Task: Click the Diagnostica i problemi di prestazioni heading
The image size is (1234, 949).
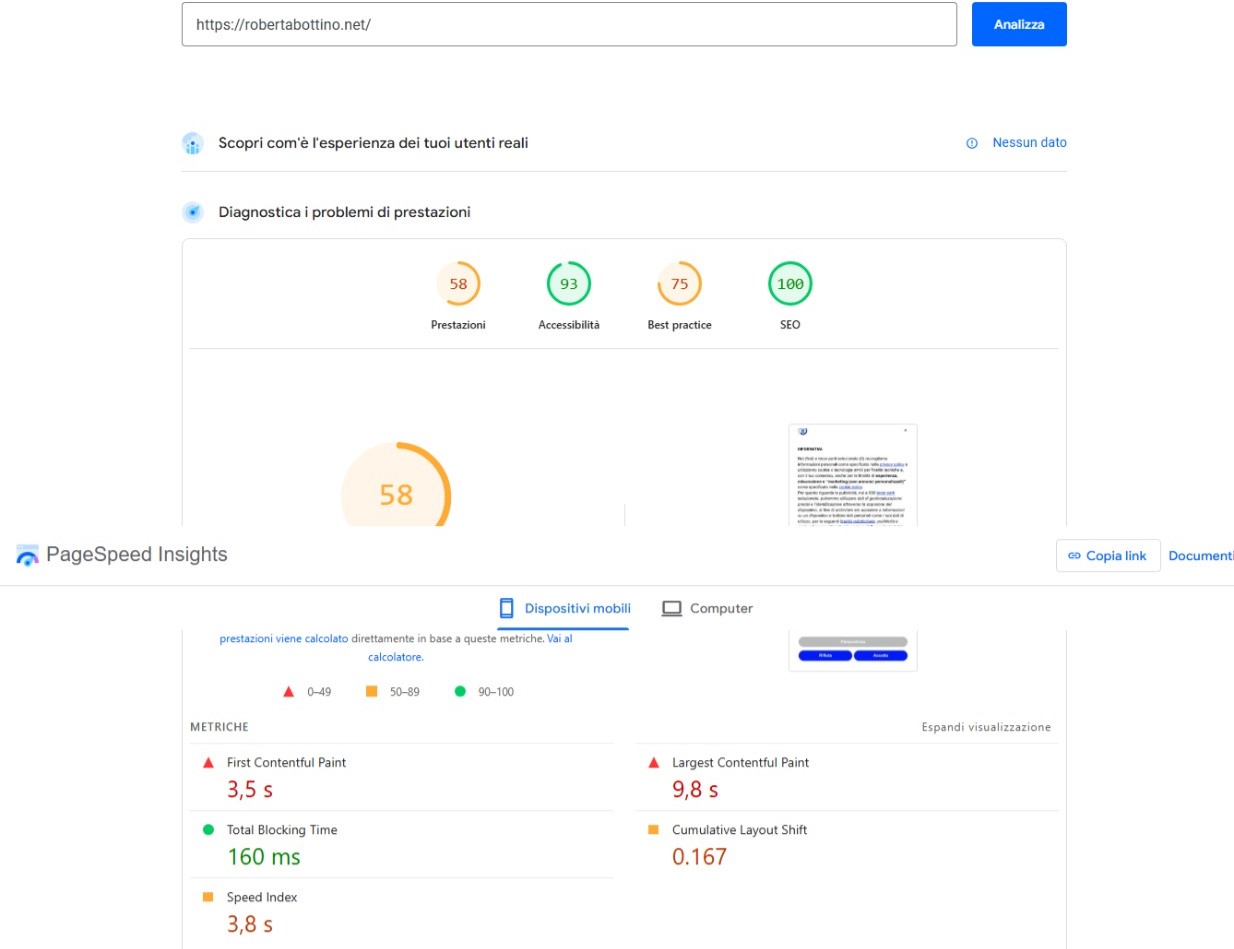Action: point(344,212)
